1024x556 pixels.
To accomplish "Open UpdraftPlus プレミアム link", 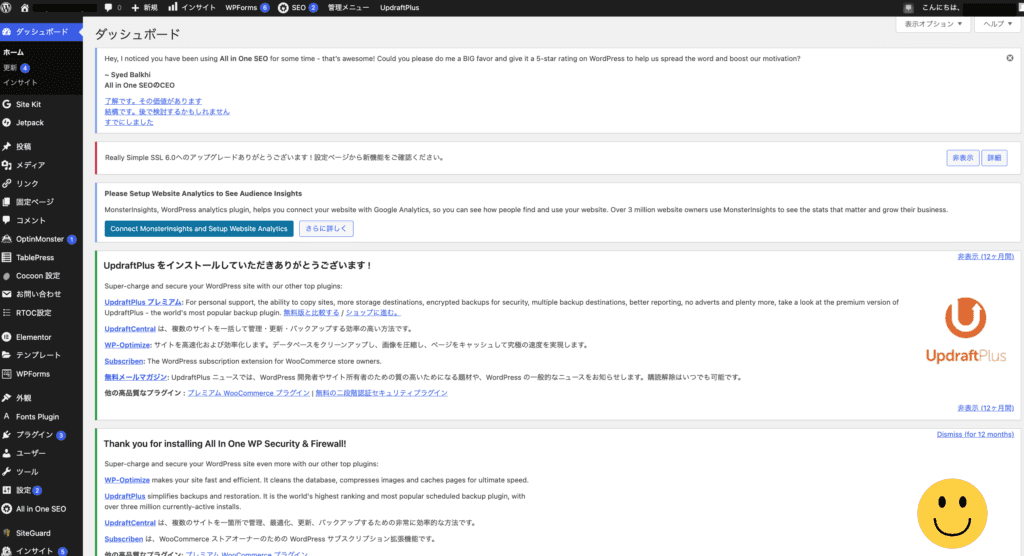I will coord(143,303).
